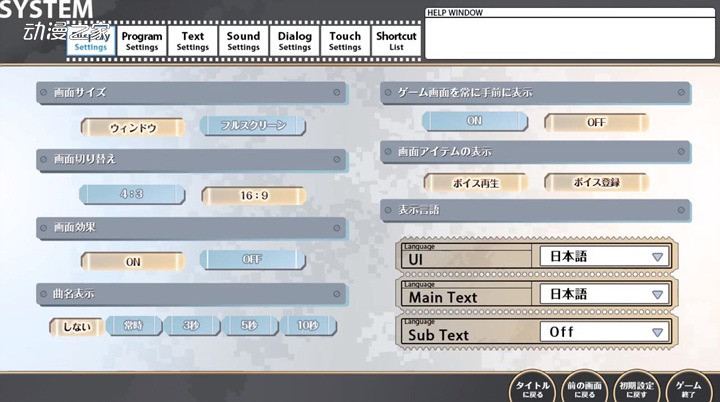
Task: Open the Program Settings tab
Action: [142, 41]
